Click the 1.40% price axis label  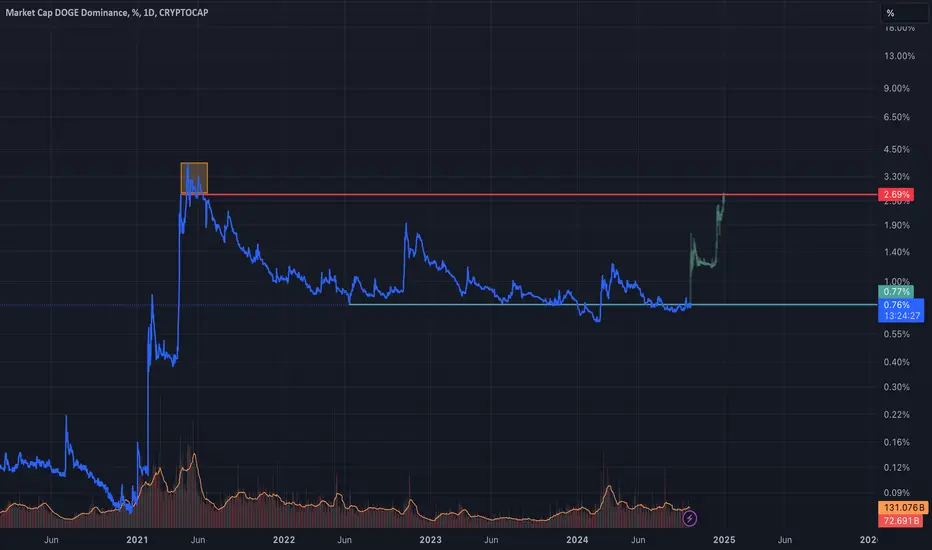[x=896, y=252]
